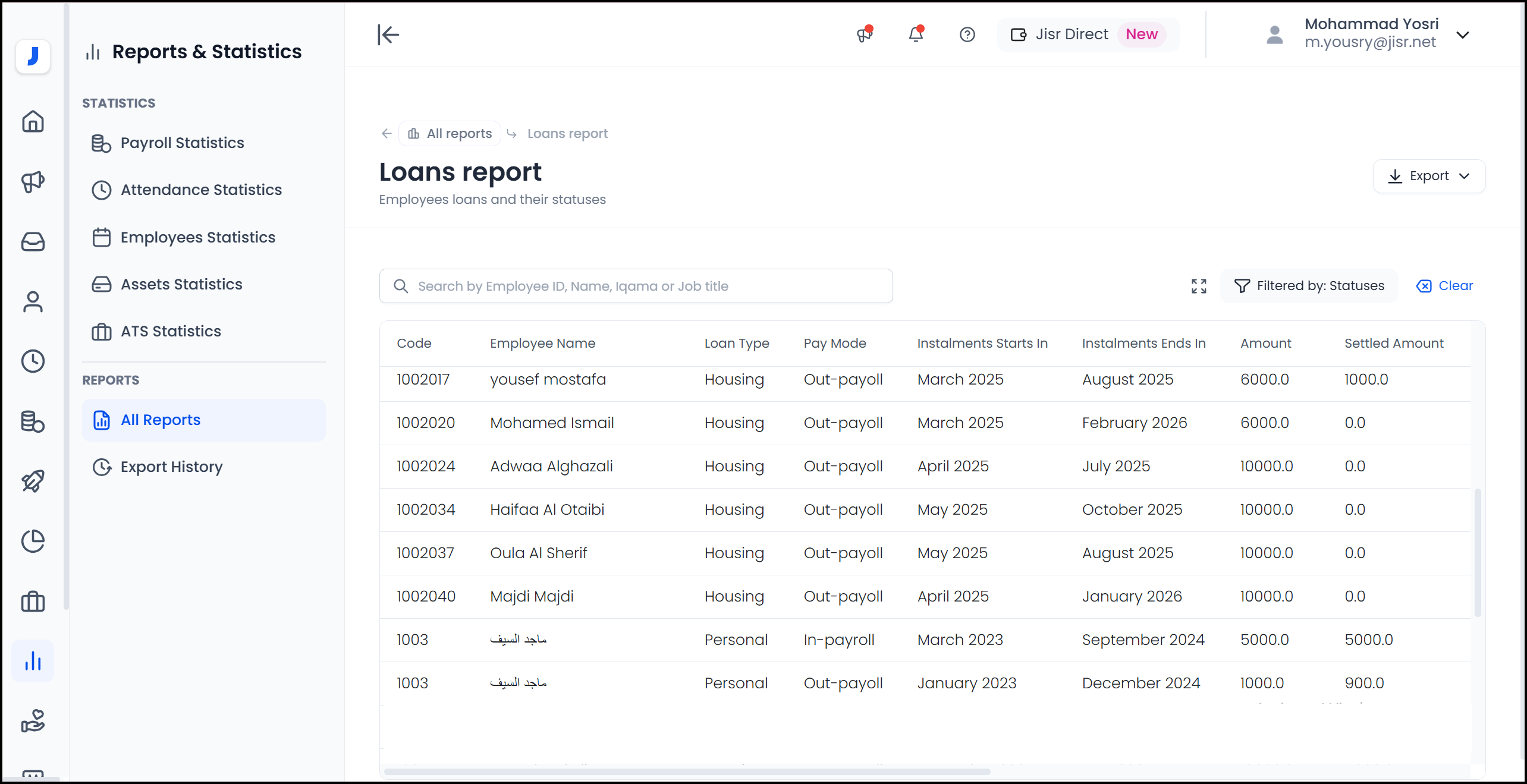Viewport: 1527px width, 784px height.
Task: Open the notifications bell
Action: [x=916, y=34]
